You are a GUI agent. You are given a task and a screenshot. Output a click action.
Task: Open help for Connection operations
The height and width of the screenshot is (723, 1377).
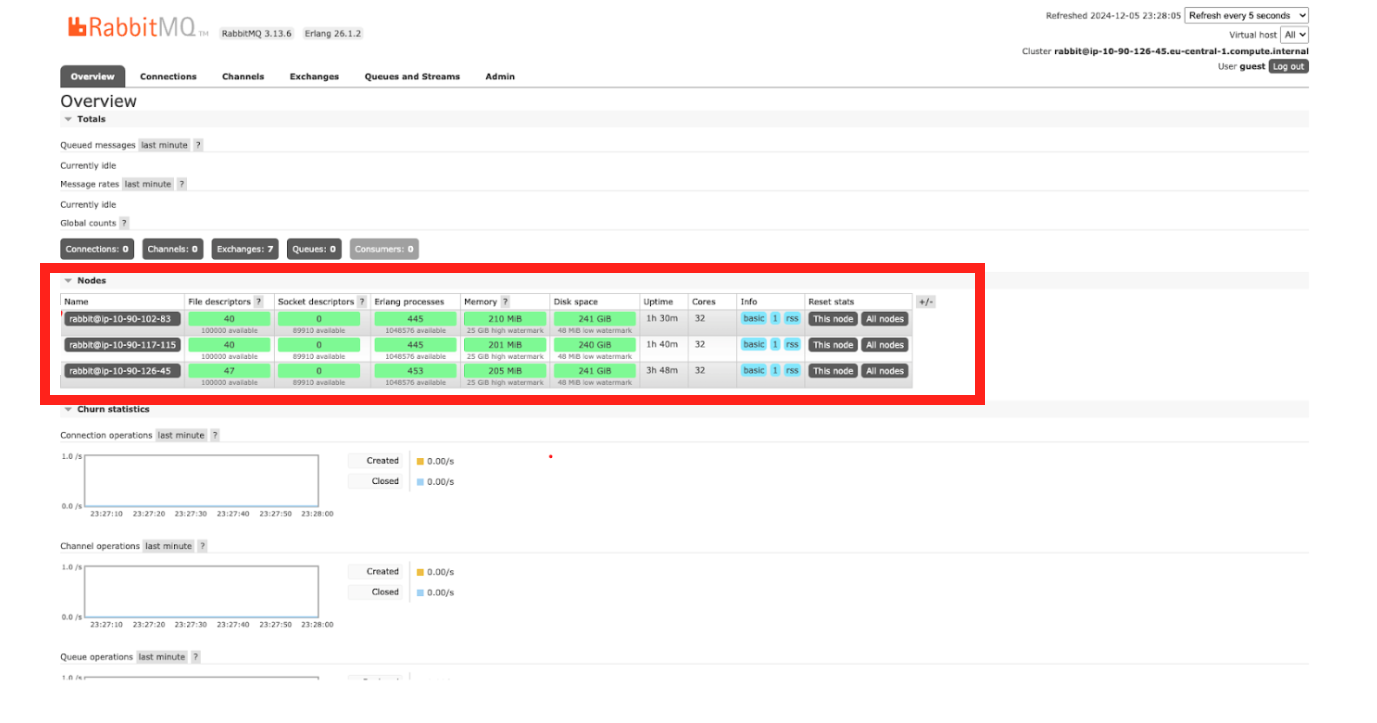click(x=215, y=435)
